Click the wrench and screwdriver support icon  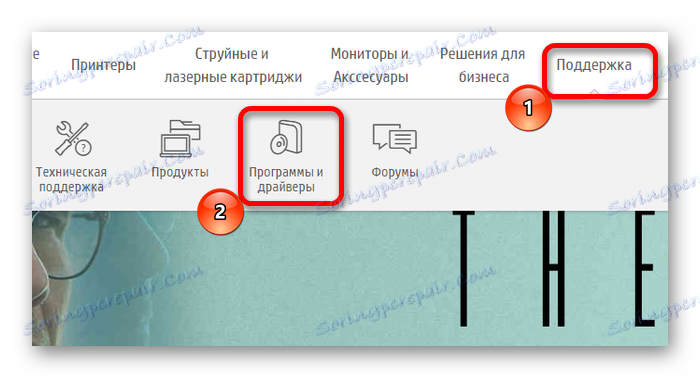tap(73, 139)
